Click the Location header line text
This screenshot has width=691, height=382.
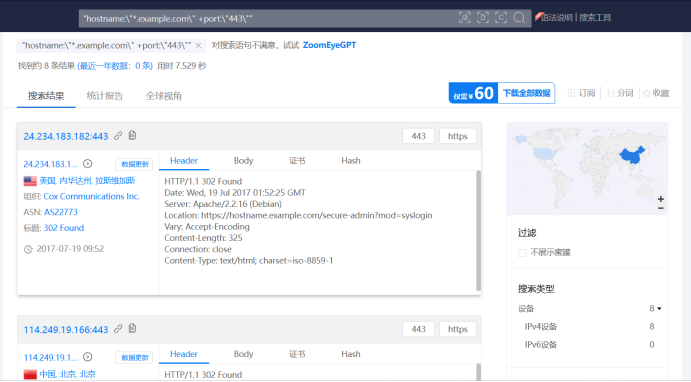[x=298, y=215]
